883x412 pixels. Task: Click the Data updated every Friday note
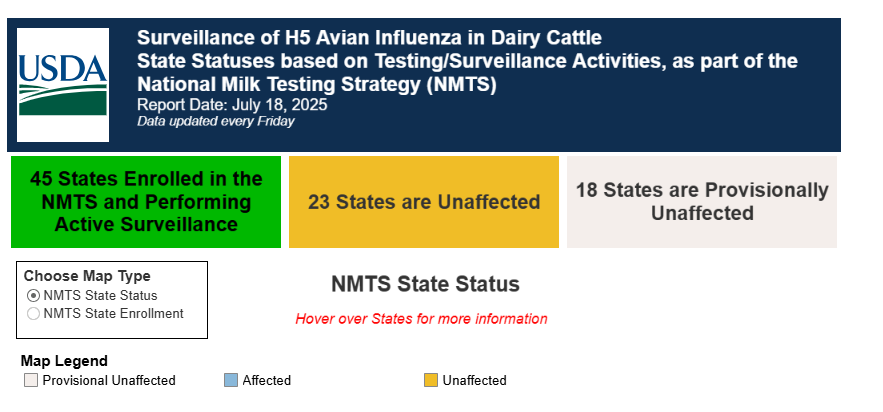(x=216, y=121)
